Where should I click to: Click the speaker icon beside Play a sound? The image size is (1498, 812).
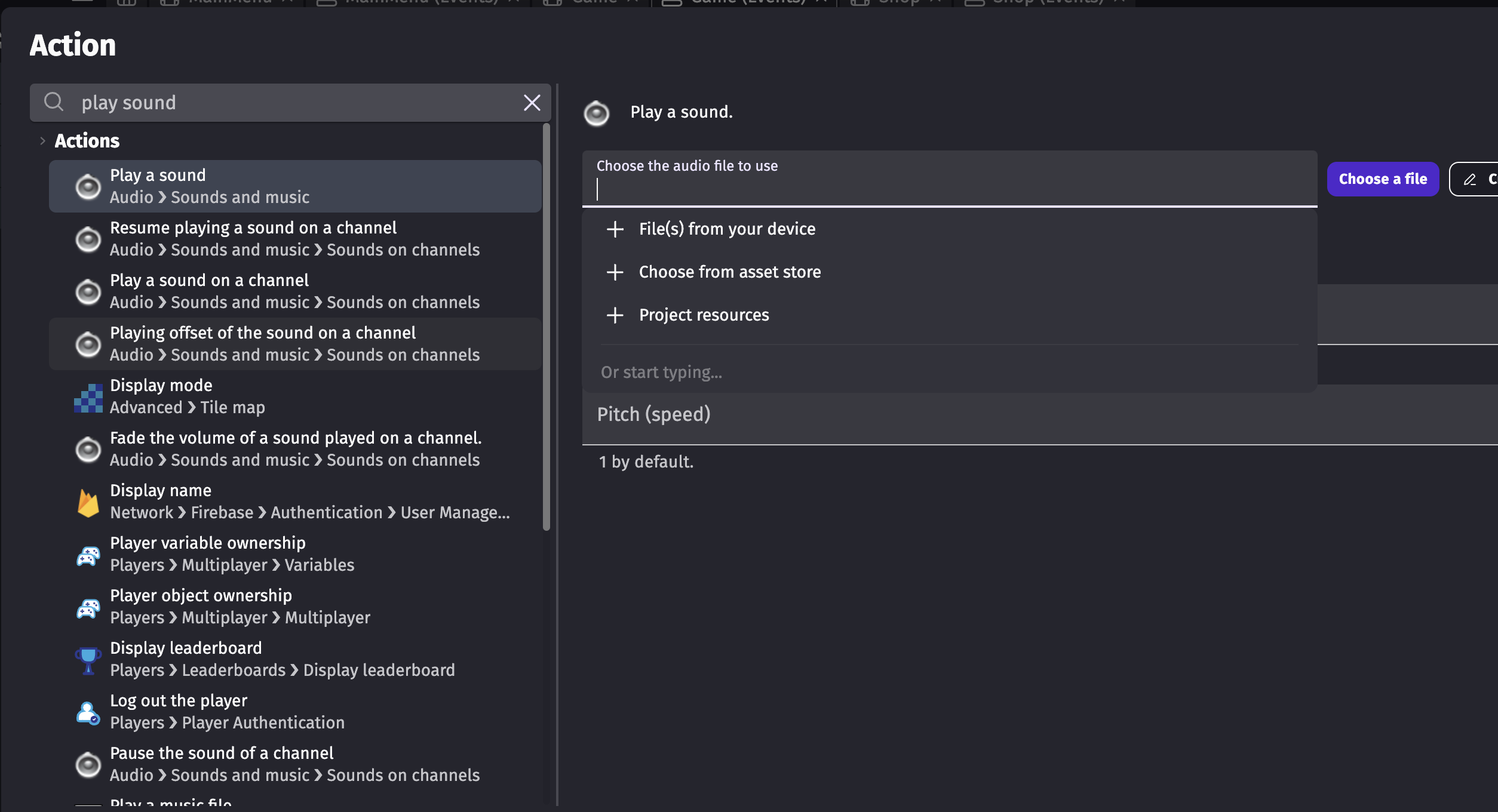(88, 186)
